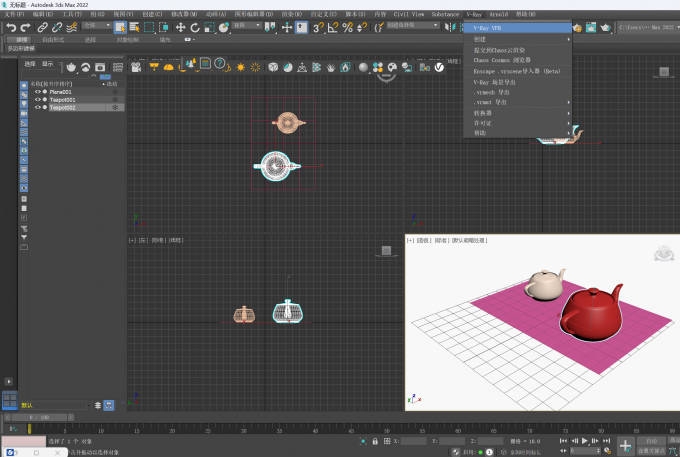Click gray sphere material icon in V-Ray toolbar
This screenshot has width=680, height=457.
click(x=363, y=67)
